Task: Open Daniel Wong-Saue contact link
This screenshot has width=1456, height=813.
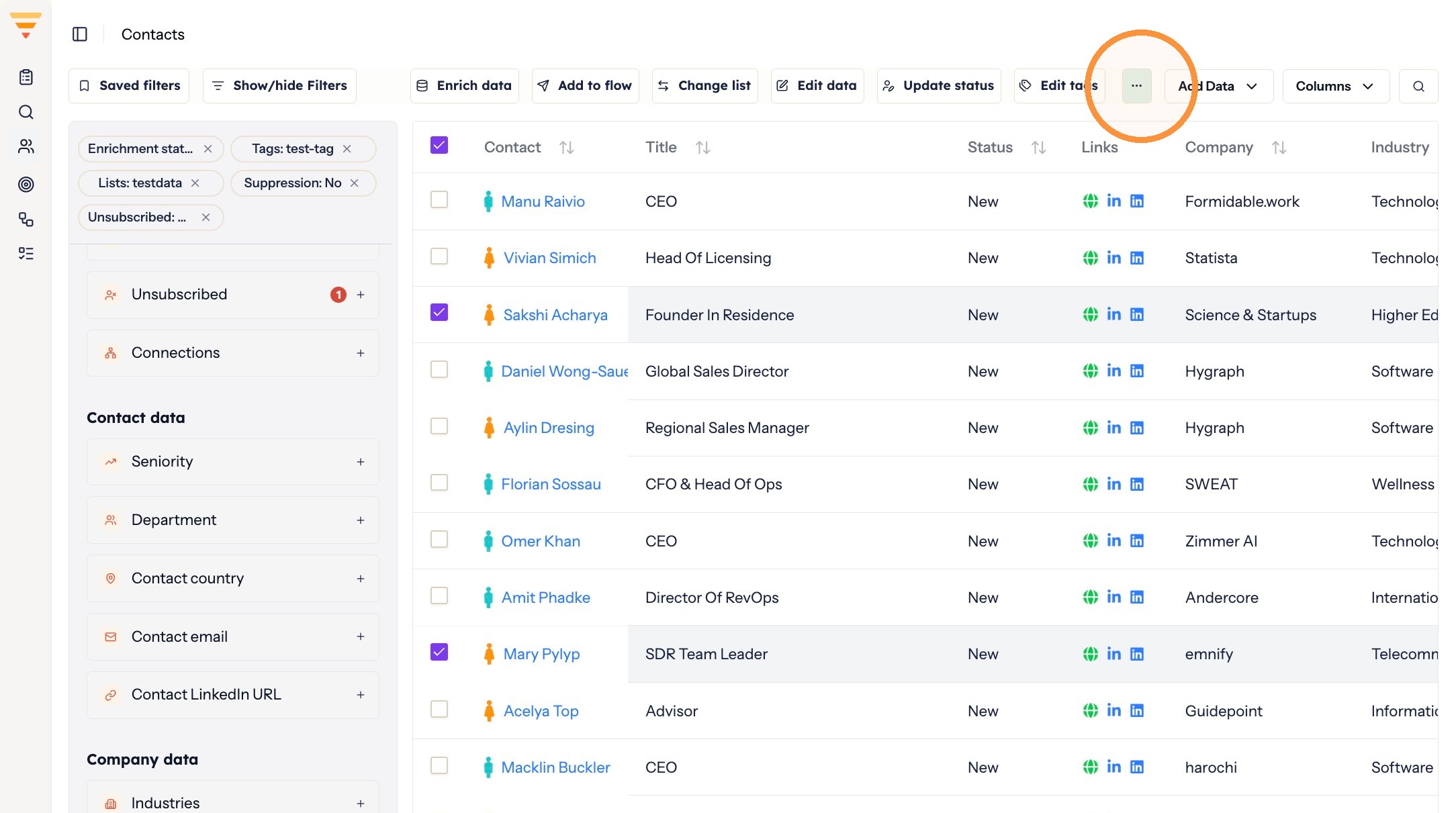Action: 564,371
